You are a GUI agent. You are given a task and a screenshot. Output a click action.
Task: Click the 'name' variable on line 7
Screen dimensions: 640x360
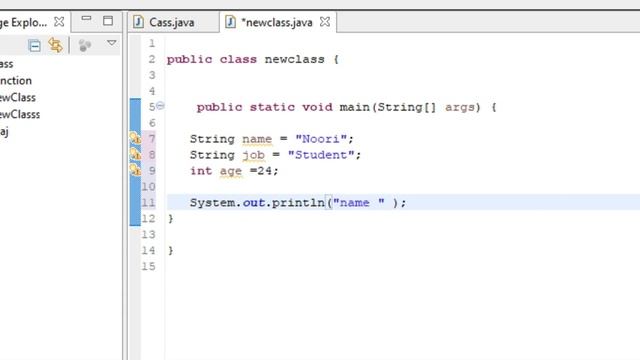[257, 139]
